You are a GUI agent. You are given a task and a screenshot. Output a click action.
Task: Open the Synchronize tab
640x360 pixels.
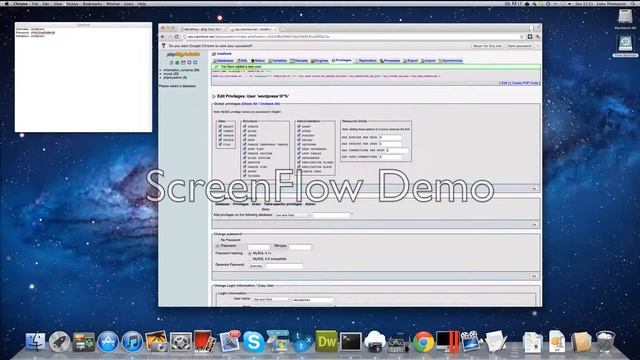pyautogui.click(x=451, y=61)
